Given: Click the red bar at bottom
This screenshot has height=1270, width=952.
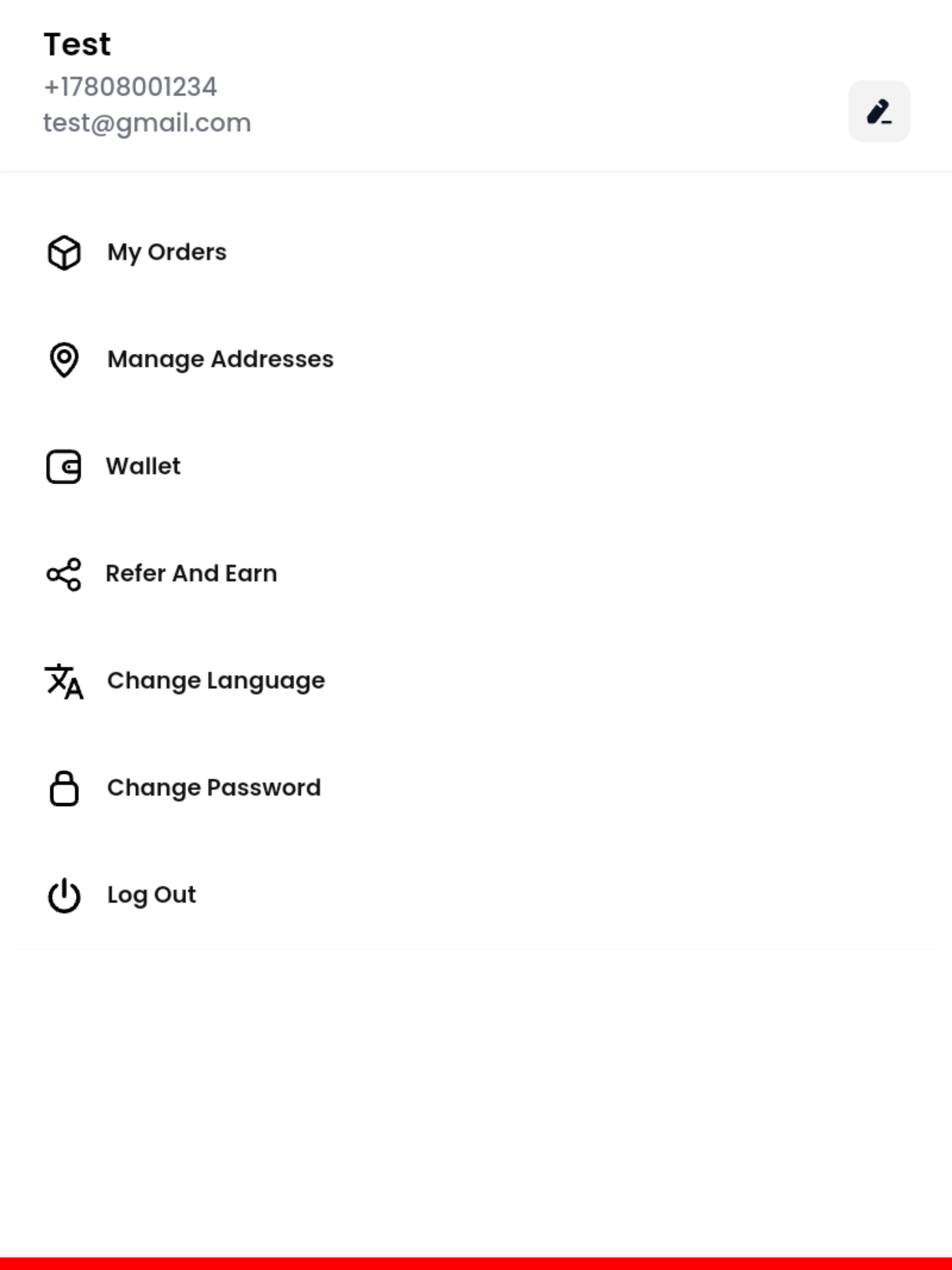Looking at the screenshot, I should [x=476, y=1263].
